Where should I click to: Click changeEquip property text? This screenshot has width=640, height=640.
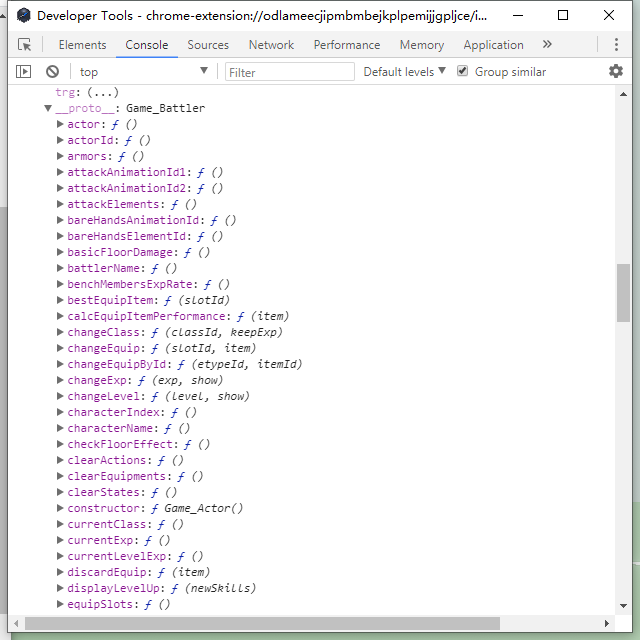(x=103, y=348)
